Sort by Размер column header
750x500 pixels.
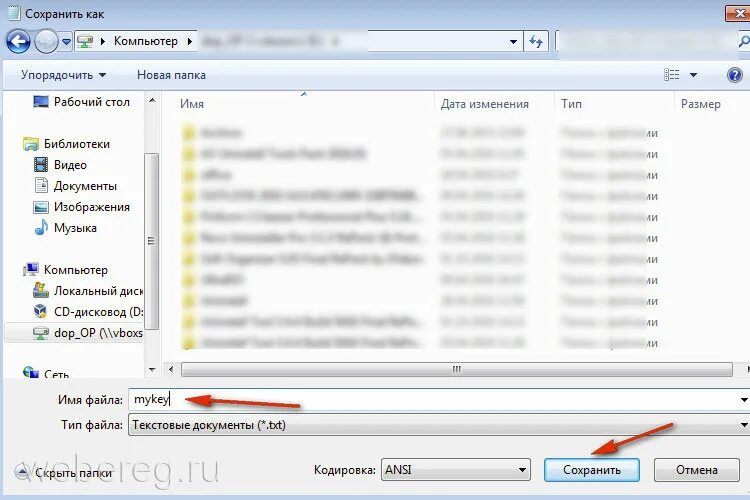[701, 104]
